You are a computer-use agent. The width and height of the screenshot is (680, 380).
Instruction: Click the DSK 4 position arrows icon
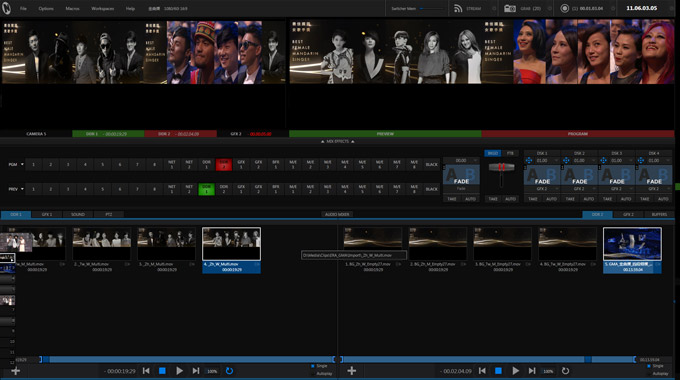[x=641, y=161]
